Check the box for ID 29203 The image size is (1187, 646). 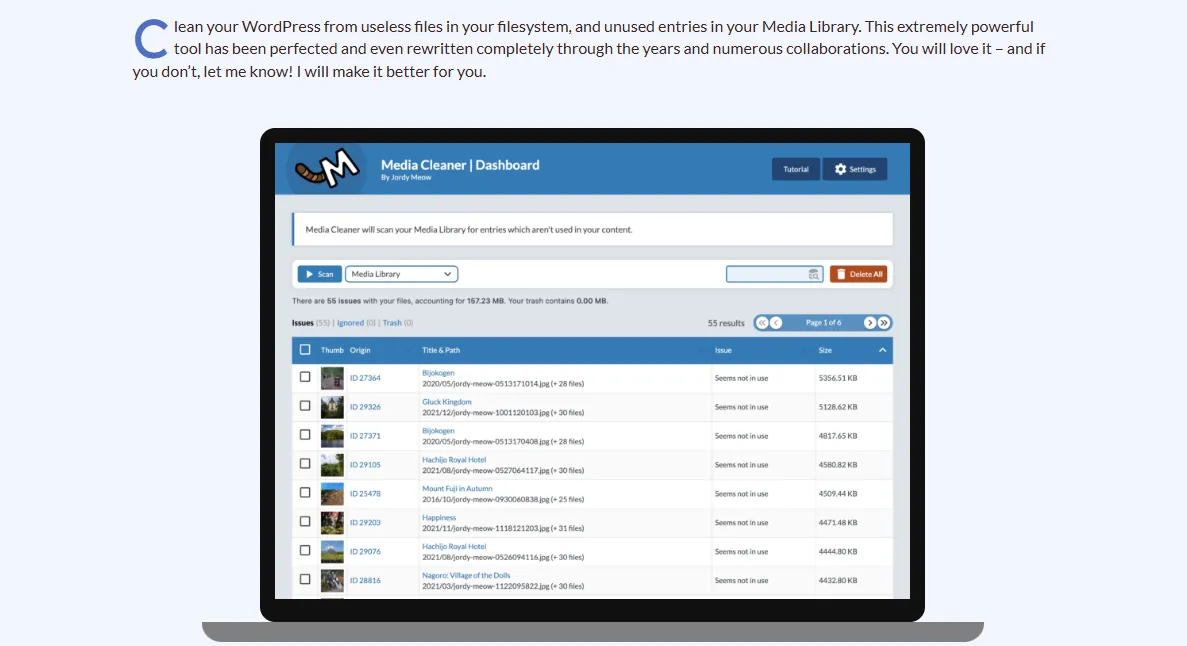pyautogui.click(x=305, y=521)
